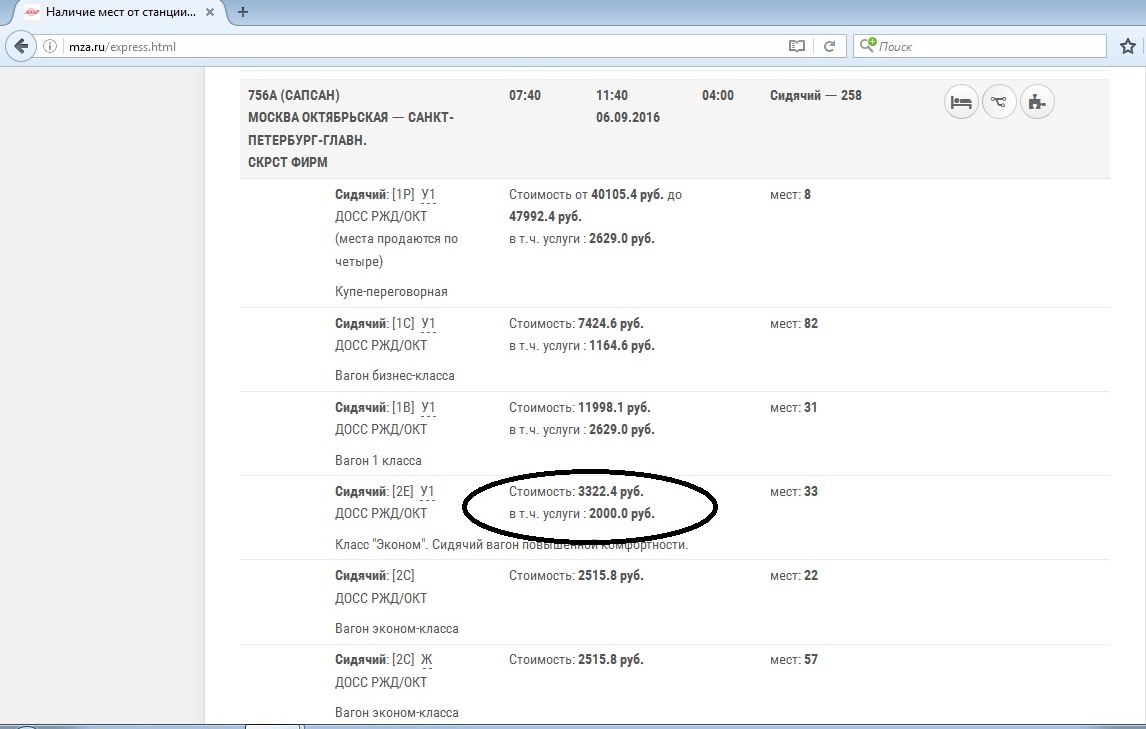Open the У1 link in the 1В row
Screen dimensions: 1146x729
click(428, 408)
